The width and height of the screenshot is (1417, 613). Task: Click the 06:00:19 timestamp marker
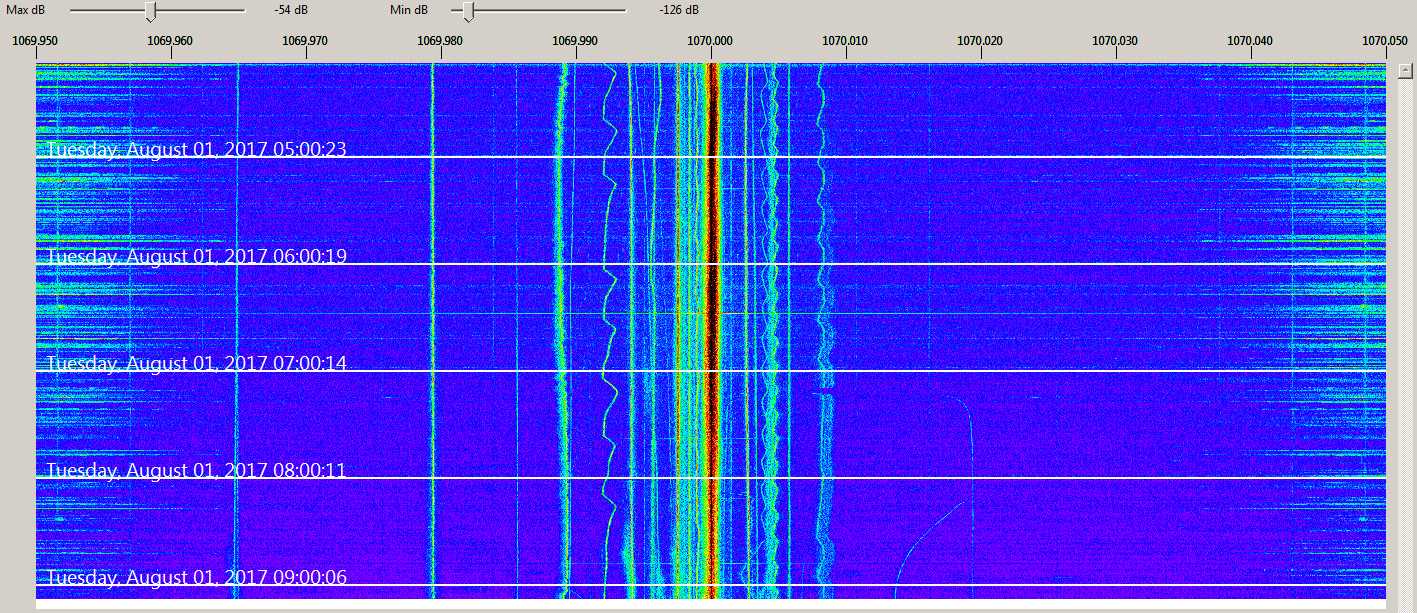tap(197, 257)
